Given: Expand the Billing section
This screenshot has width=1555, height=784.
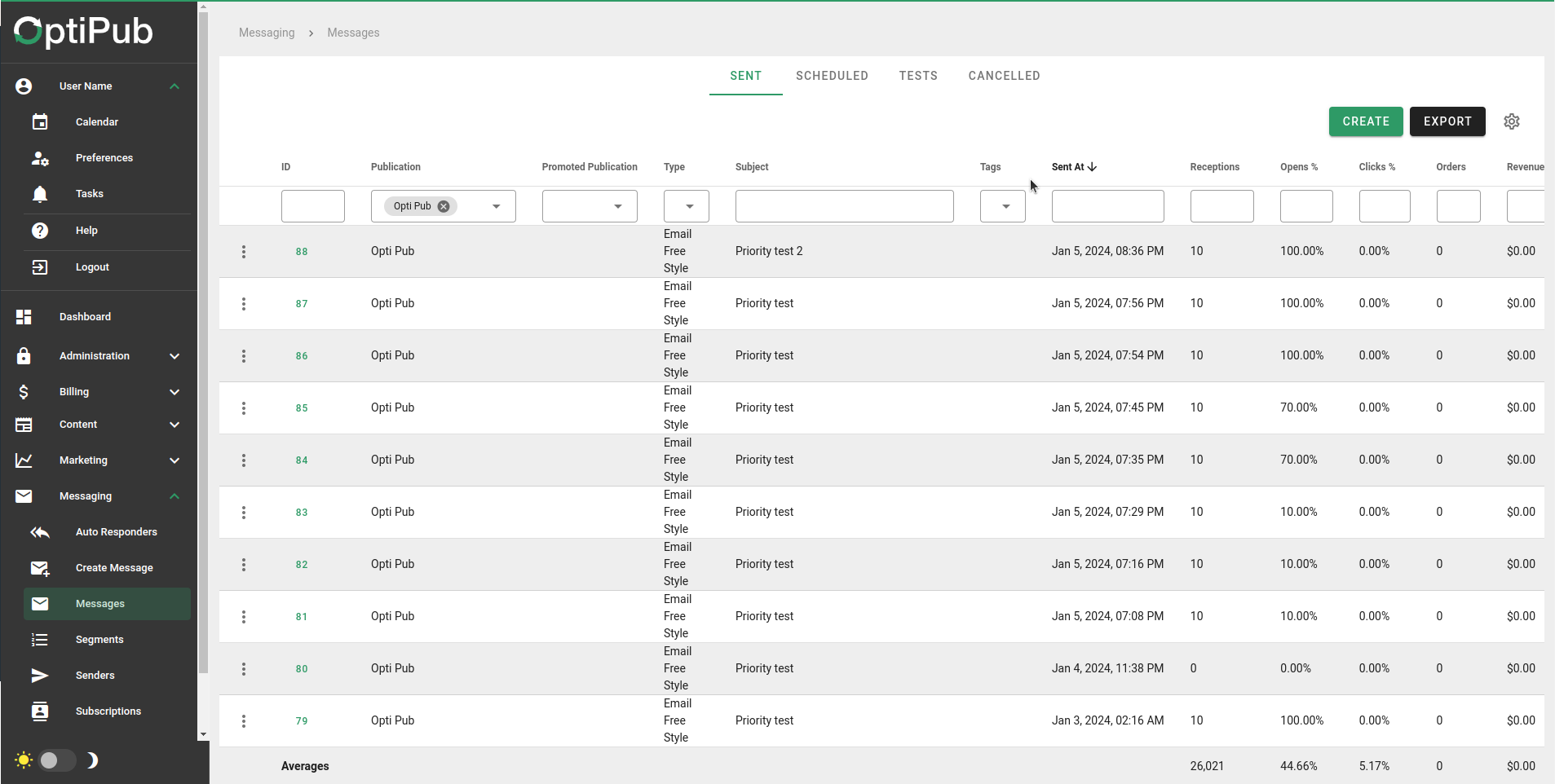Looking at the screenshot, I should pyautogui.click(x=174, y=392).
